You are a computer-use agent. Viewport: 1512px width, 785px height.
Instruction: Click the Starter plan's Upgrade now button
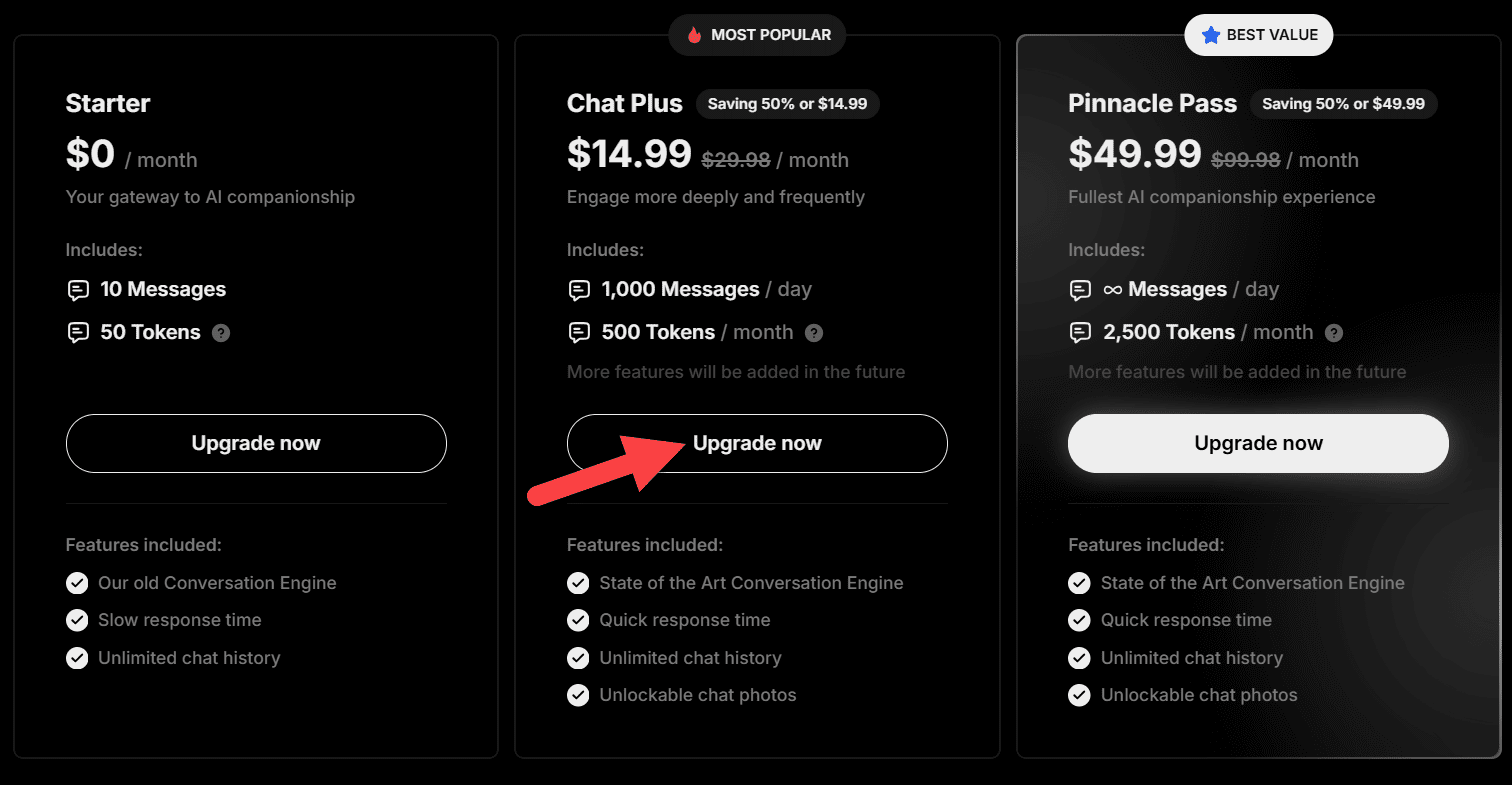(x=256, y=443)
